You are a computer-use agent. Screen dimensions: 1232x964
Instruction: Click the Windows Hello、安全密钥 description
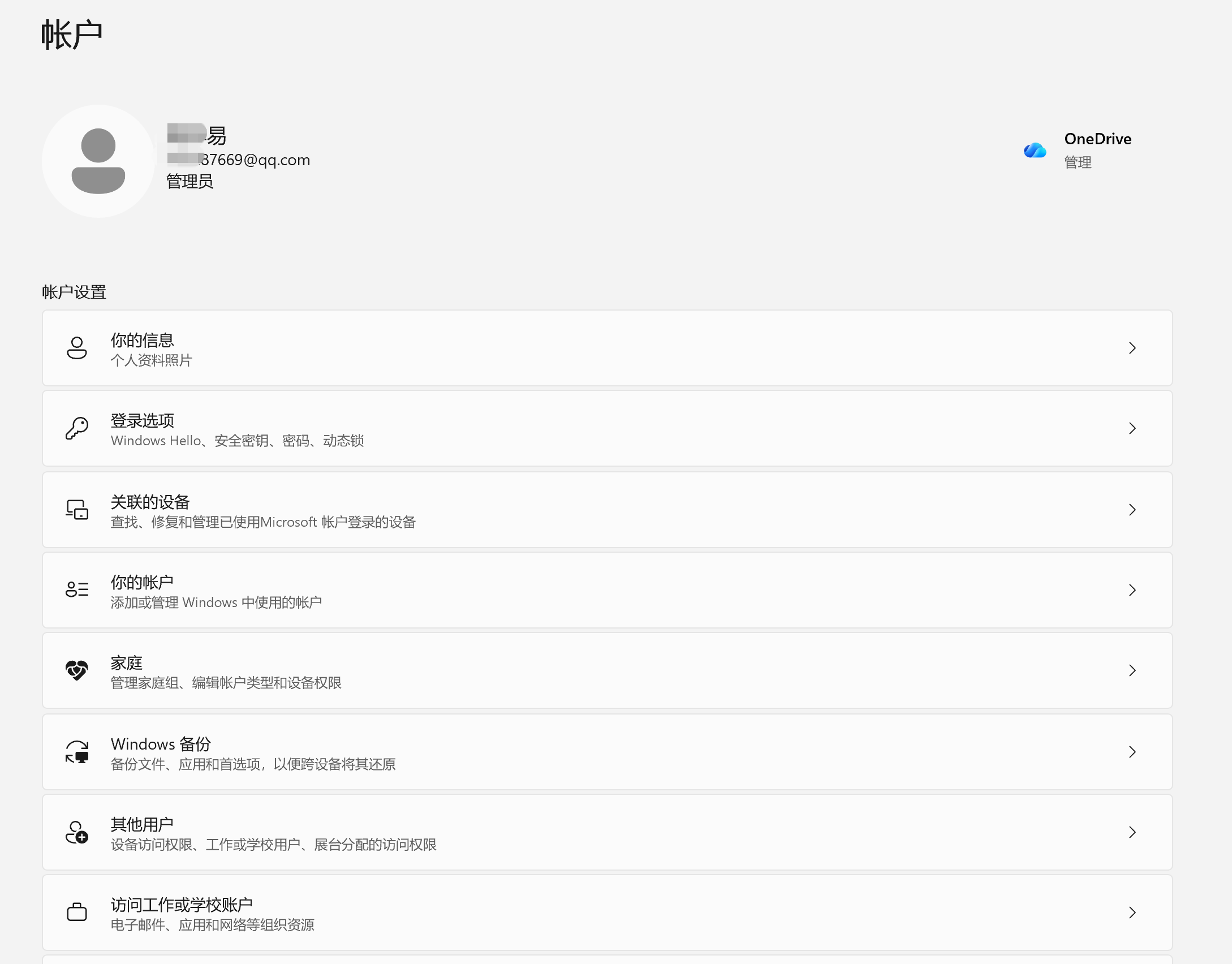[x=237, y=441]
